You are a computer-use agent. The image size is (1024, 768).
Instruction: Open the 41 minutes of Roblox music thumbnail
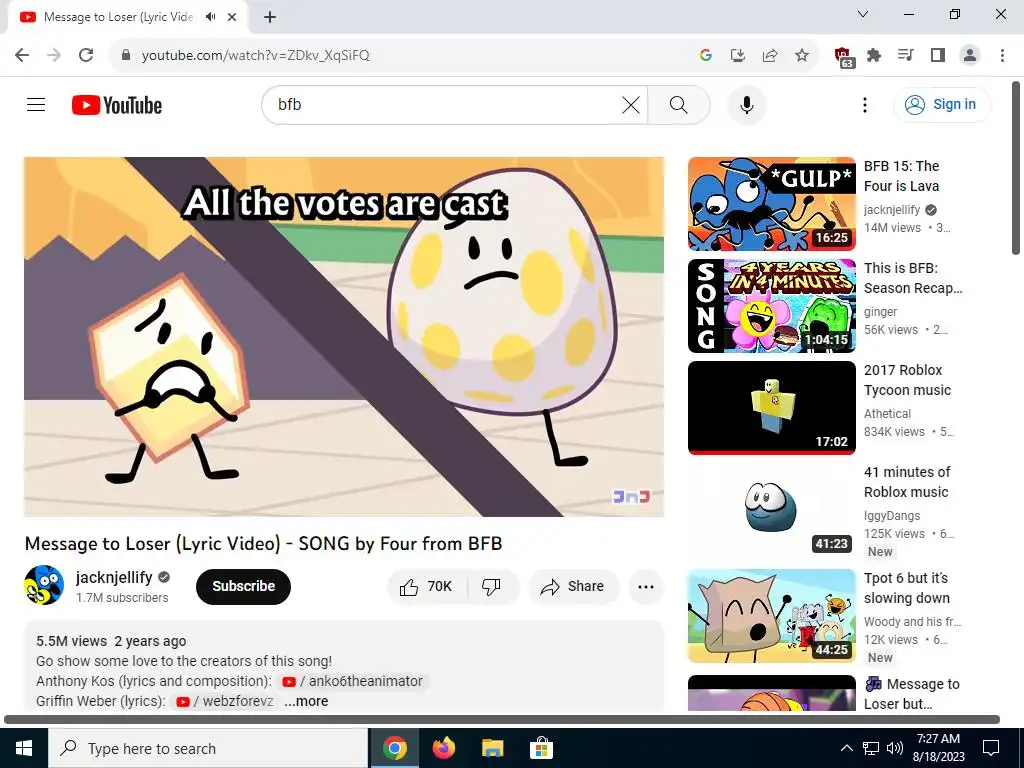[771, 509]
